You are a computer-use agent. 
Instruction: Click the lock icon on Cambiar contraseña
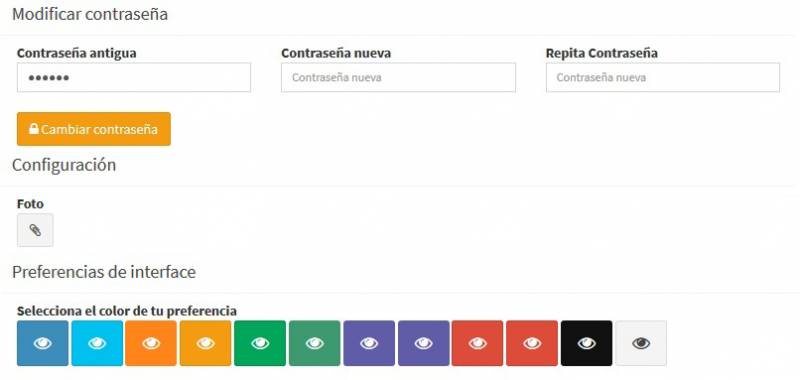(x=34, y=129)
